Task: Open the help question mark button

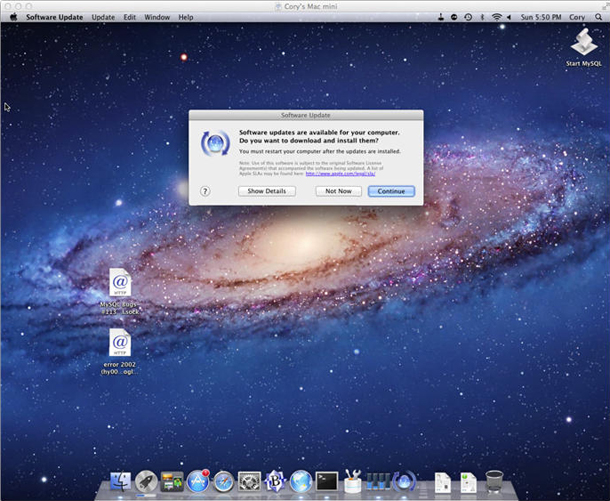Action: 205,191
